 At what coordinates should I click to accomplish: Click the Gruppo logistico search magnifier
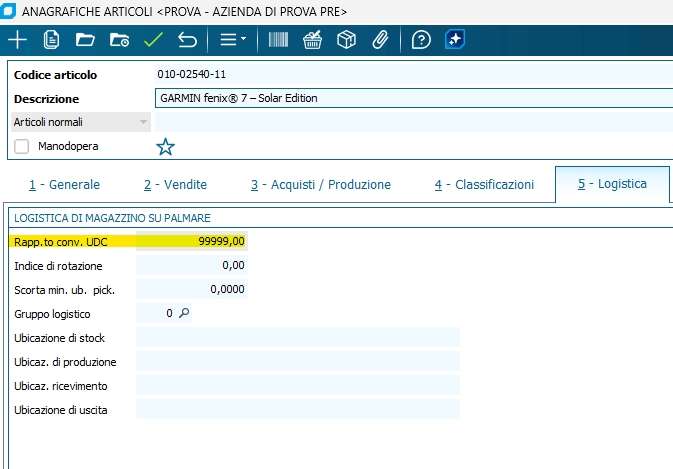click(184, 313)
